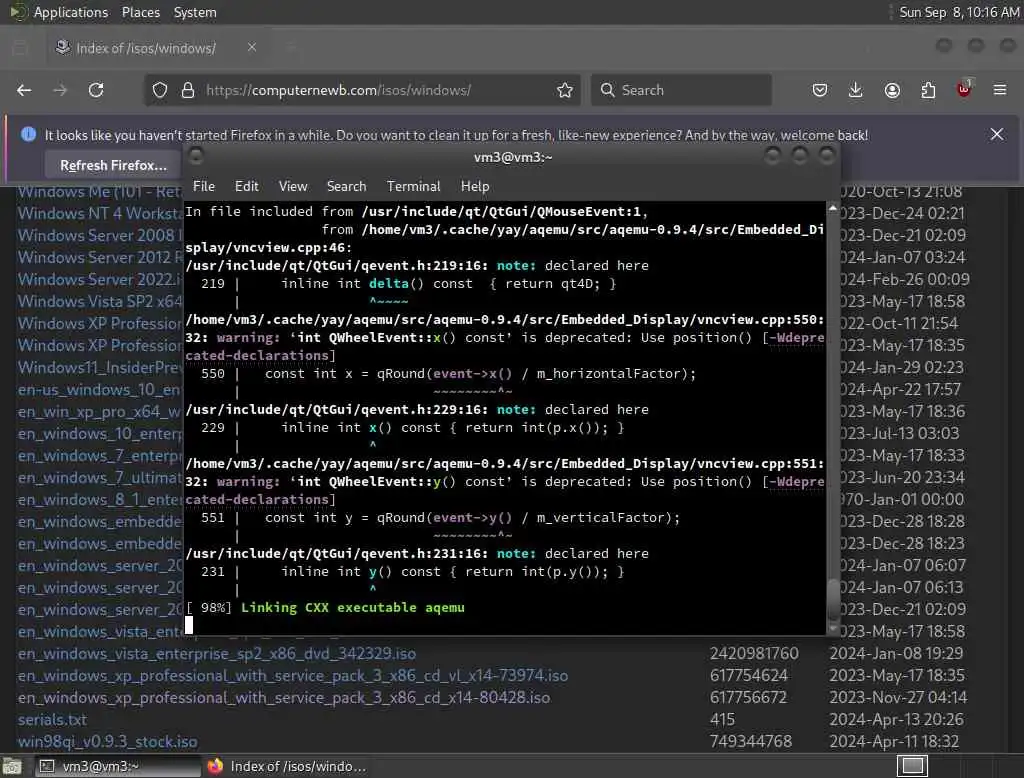Open the x14-73974.iso Windows XP link
Screen dimensions: 1024x778
(x=293, y=675)
